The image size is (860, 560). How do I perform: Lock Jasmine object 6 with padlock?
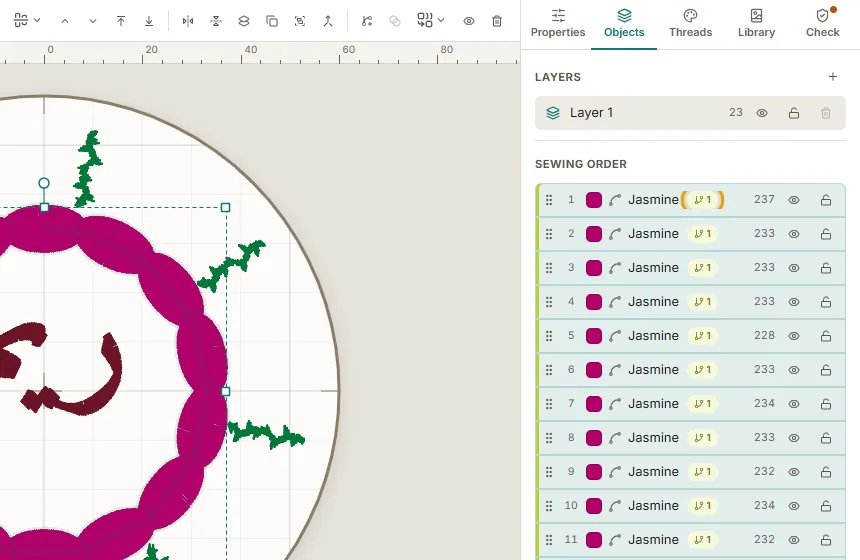825,370
